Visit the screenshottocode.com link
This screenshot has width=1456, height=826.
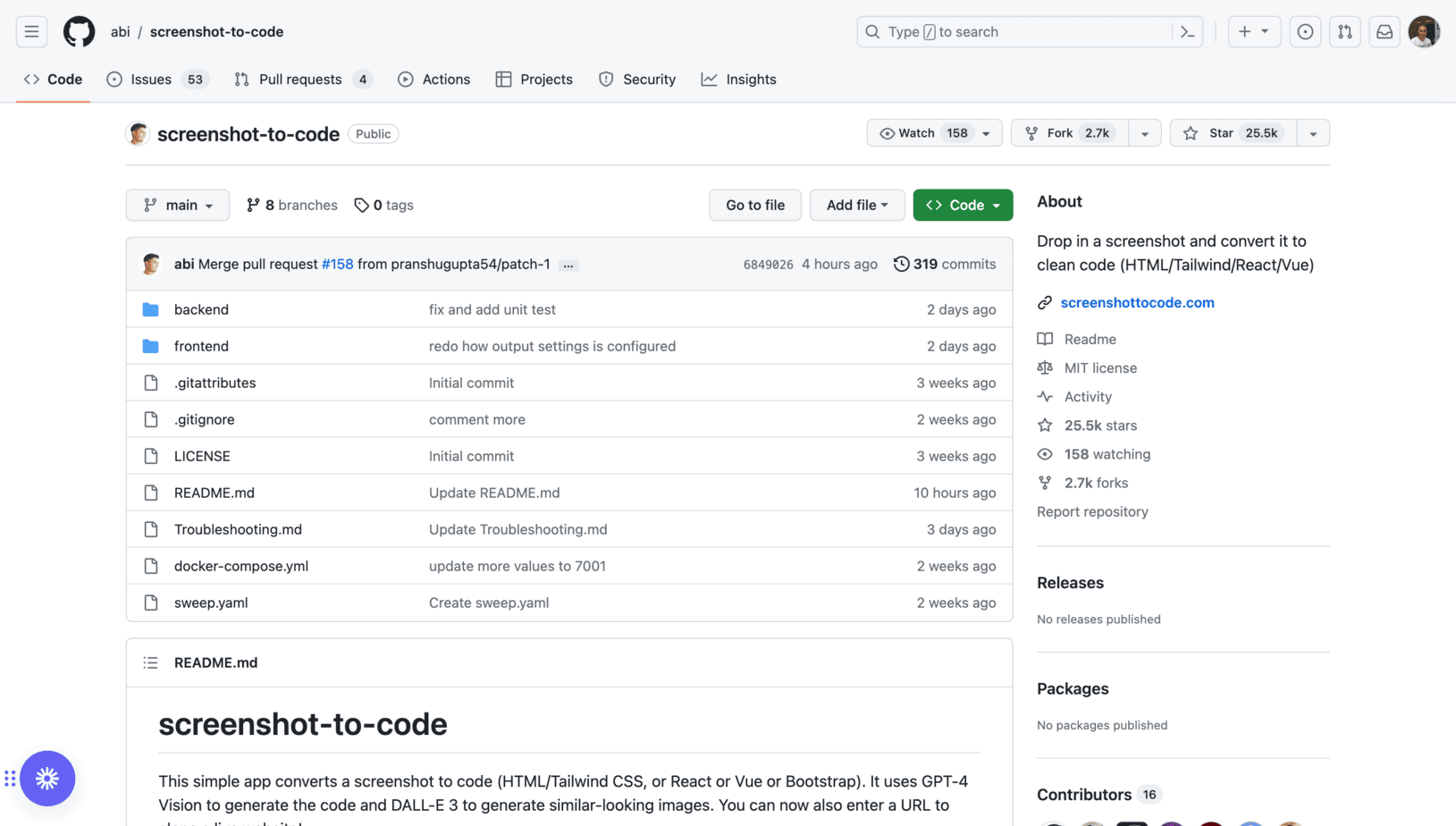coord(1137,302)
